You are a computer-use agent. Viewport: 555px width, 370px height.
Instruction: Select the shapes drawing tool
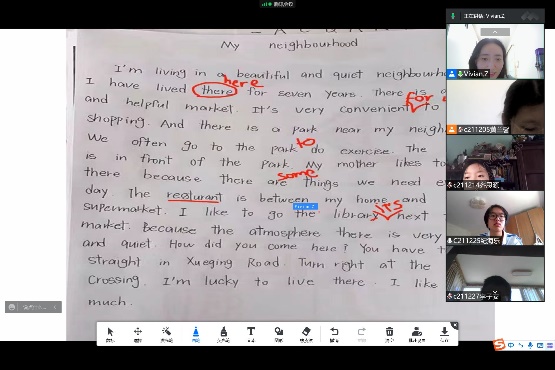(279, 334)
